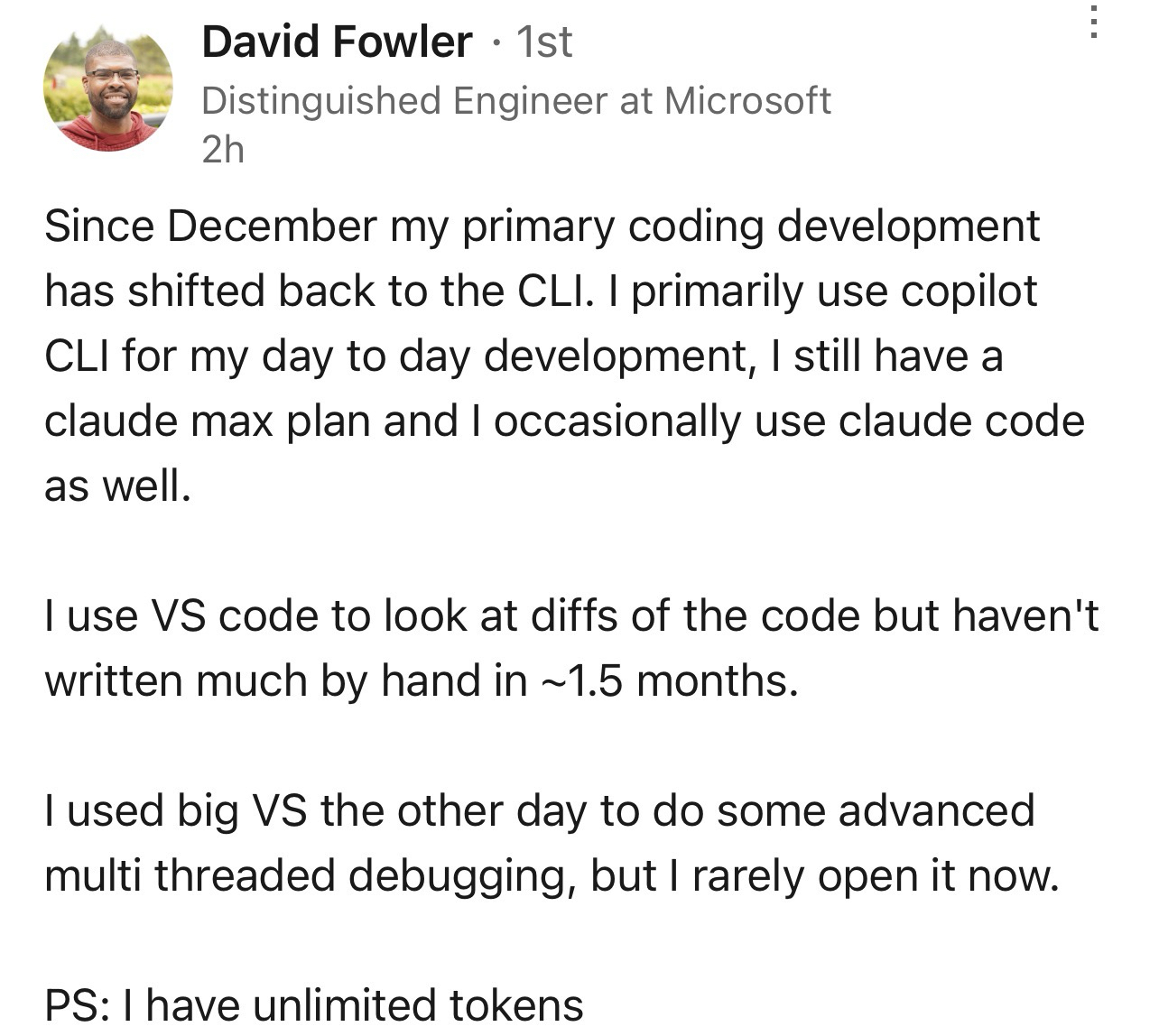Click the Distinguished Engineer at Microsoft headline
Viewport: 1159px width, 1036px height.
pyautogui.click(x=515, y=100)
